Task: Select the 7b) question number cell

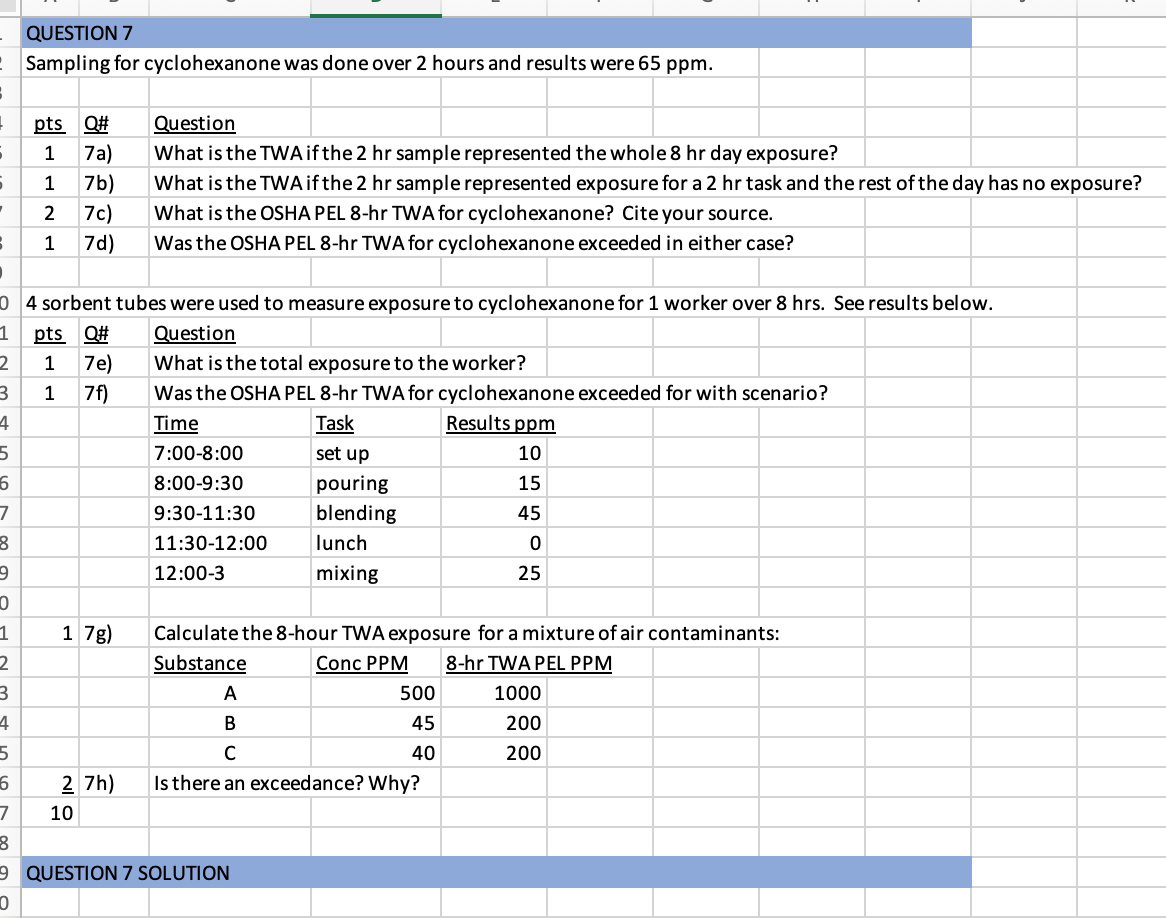Action: click(x=114, y=183)
